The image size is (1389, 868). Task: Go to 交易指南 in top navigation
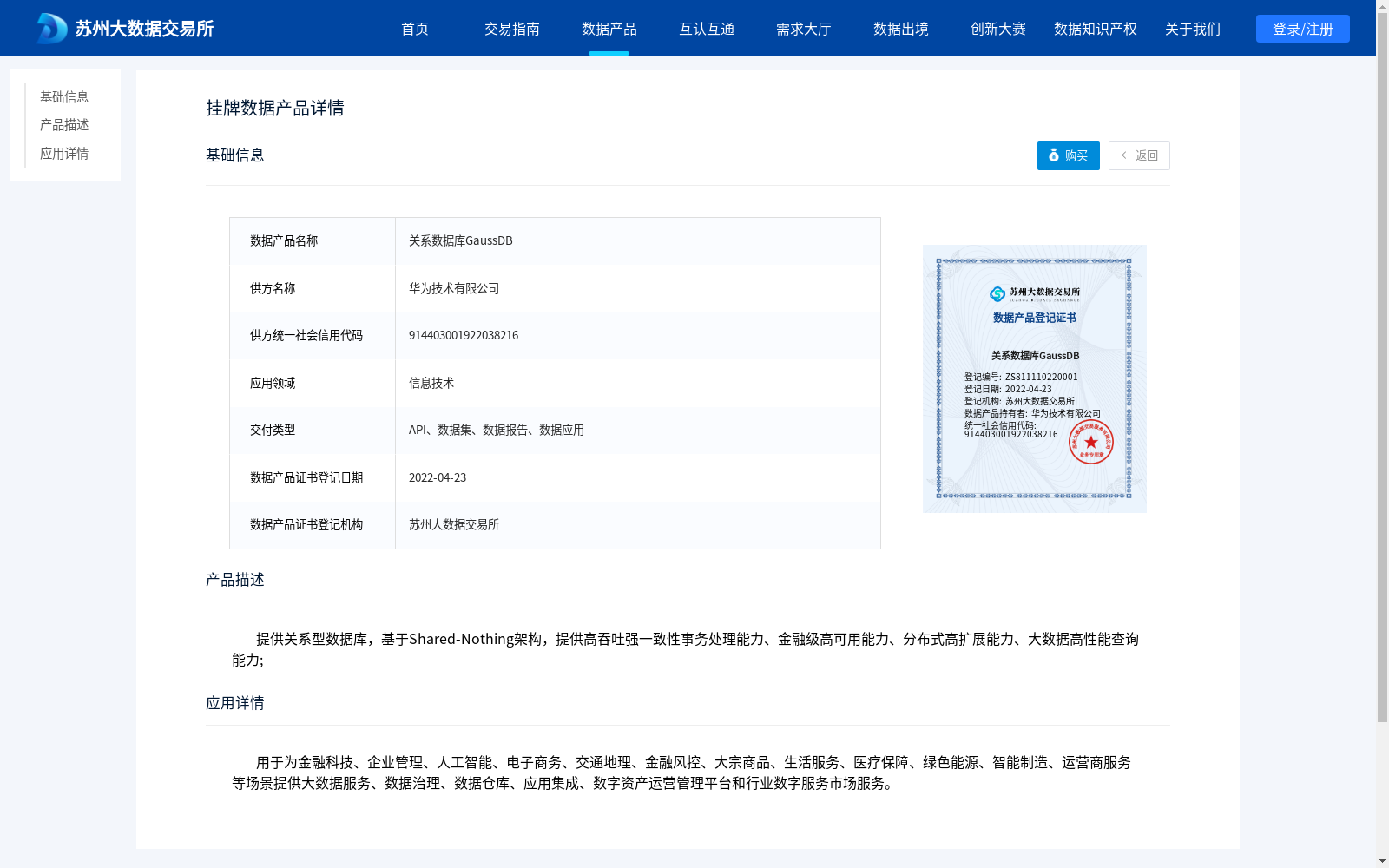pyautogui.click(x=512, y=29)
